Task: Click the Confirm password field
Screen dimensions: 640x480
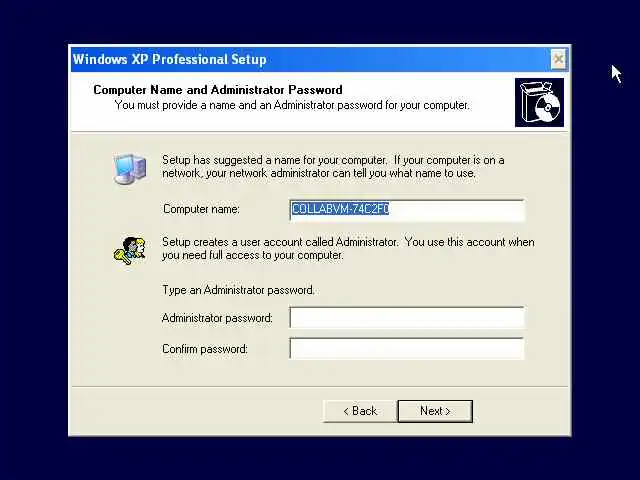Action: pos(407,348)
